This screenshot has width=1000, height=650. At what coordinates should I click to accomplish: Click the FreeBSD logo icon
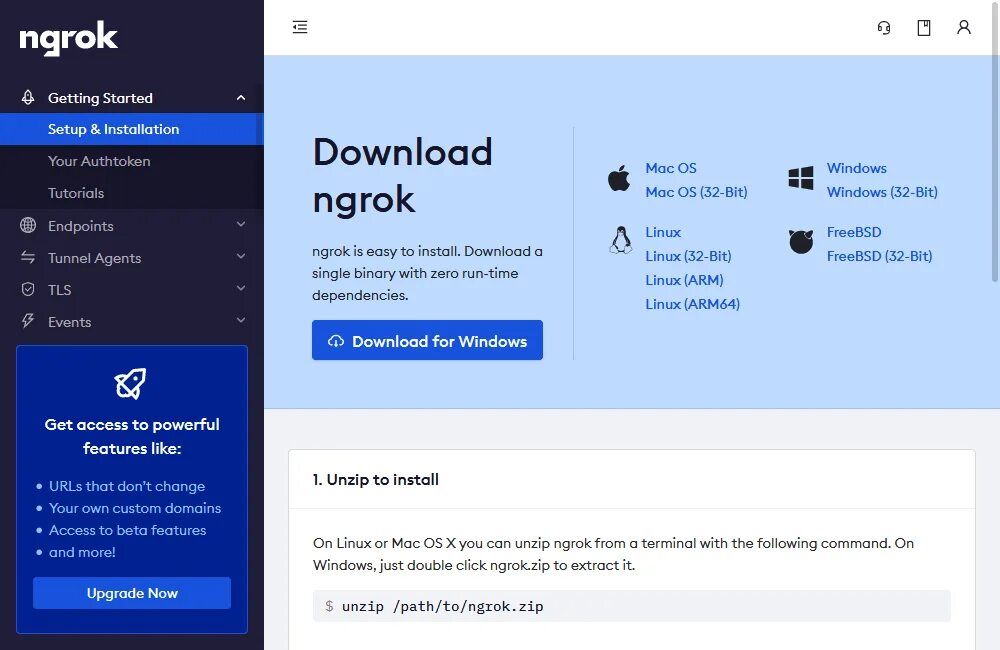tap(800, 243)
